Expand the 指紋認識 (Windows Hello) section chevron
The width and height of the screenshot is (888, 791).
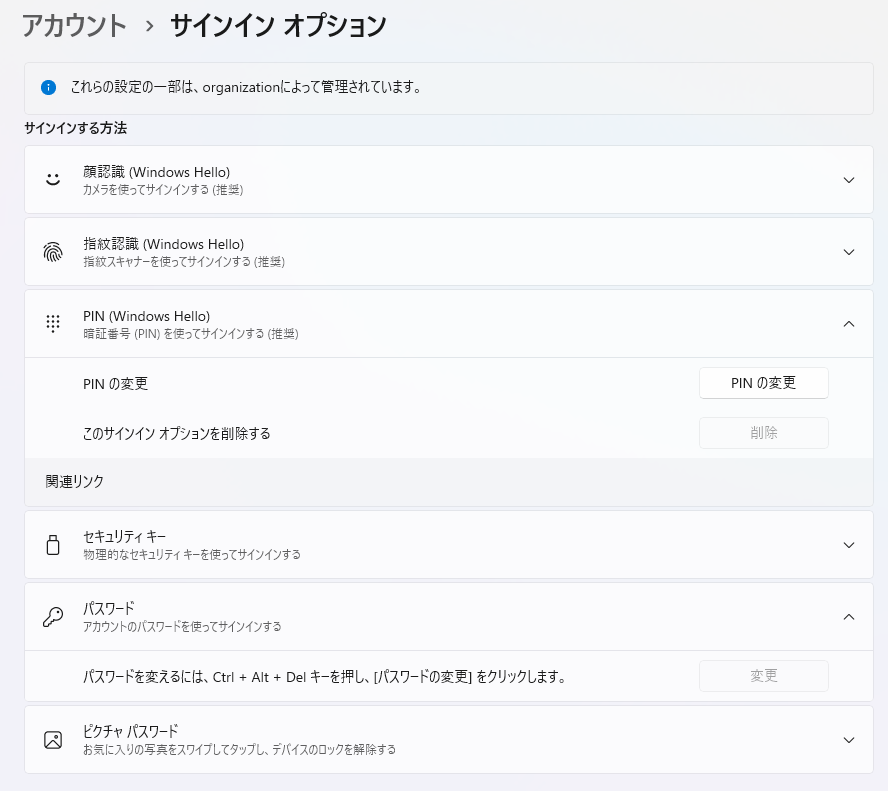coord(848,252)
